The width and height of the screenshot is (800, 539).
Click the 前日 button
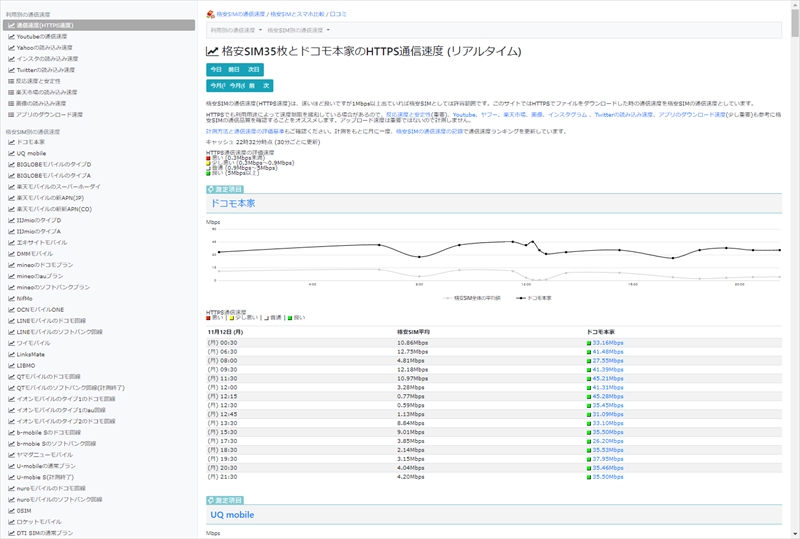click(x=234, y=69)
